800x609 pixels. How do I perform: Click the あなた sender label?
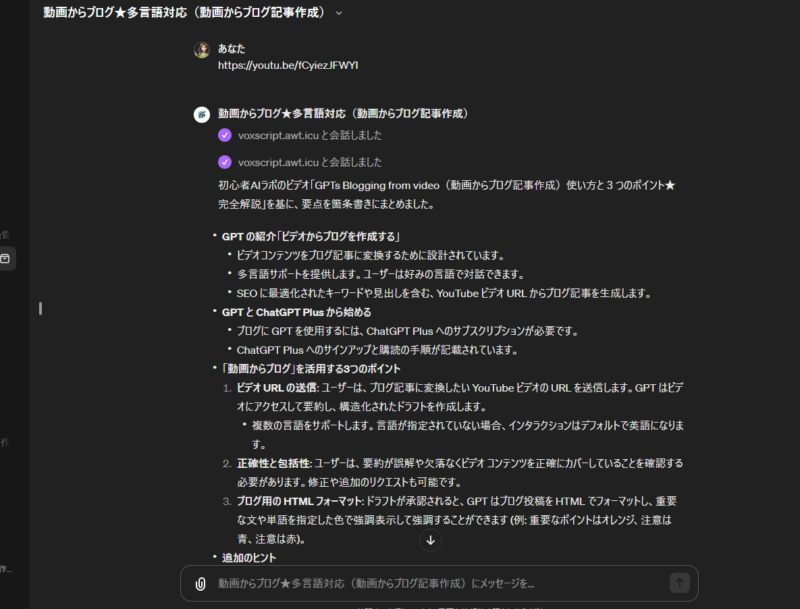point(232,48)
